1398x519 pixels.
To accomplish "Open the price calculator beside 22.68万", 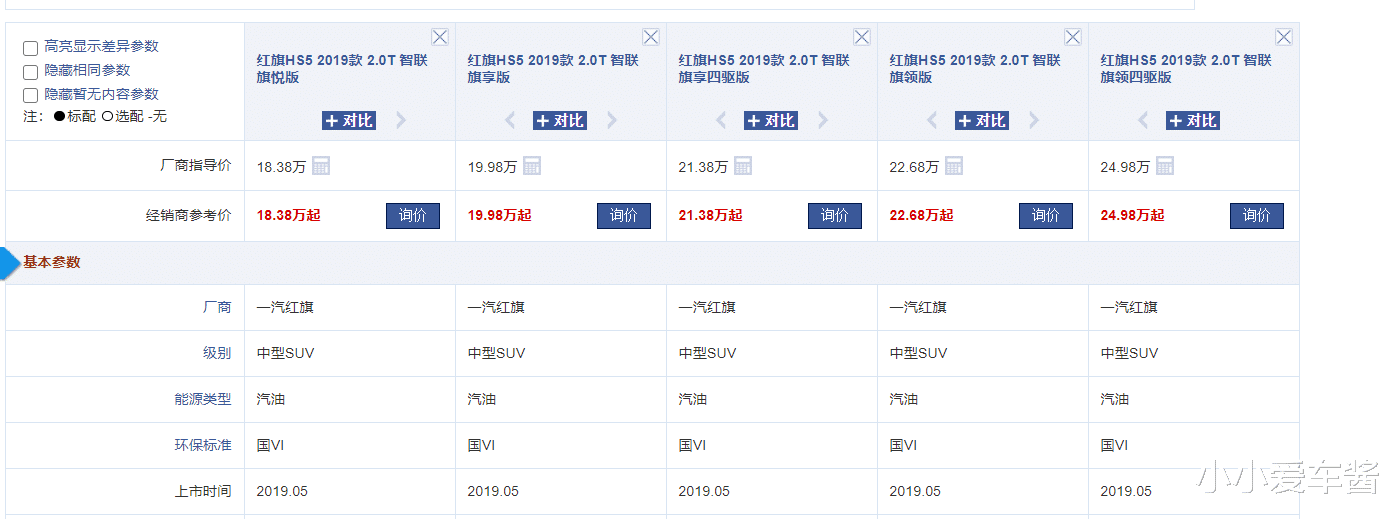I will click(x=954, y=166).
